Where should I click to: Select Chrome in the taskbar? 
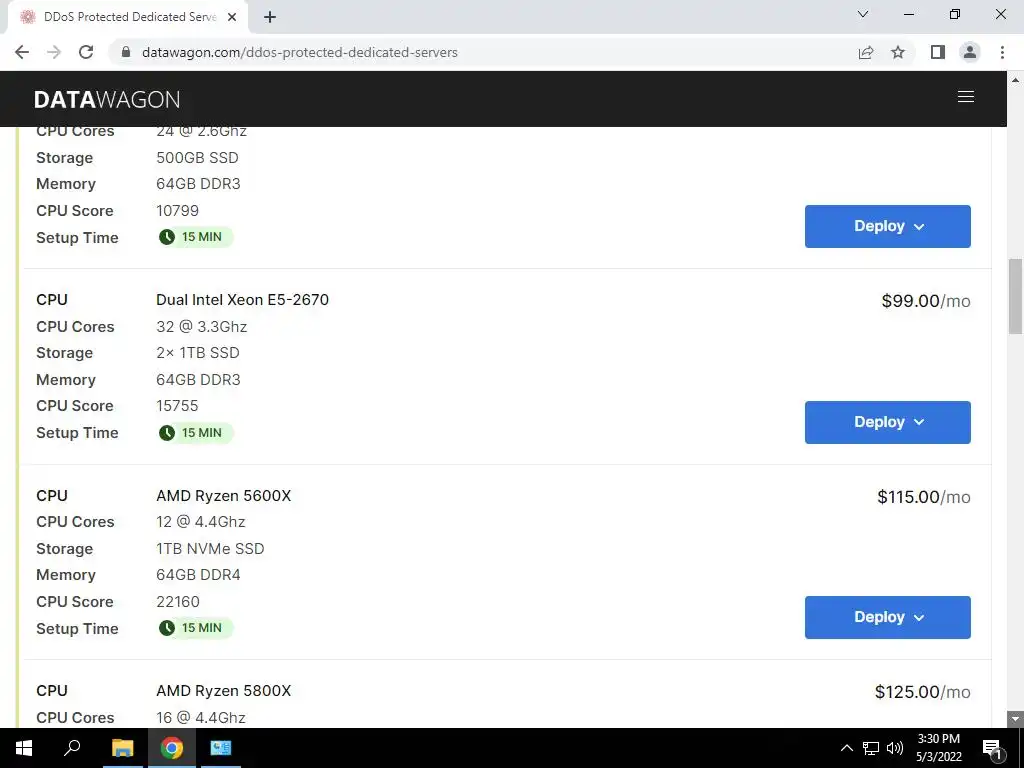click(x=172, y=748)
